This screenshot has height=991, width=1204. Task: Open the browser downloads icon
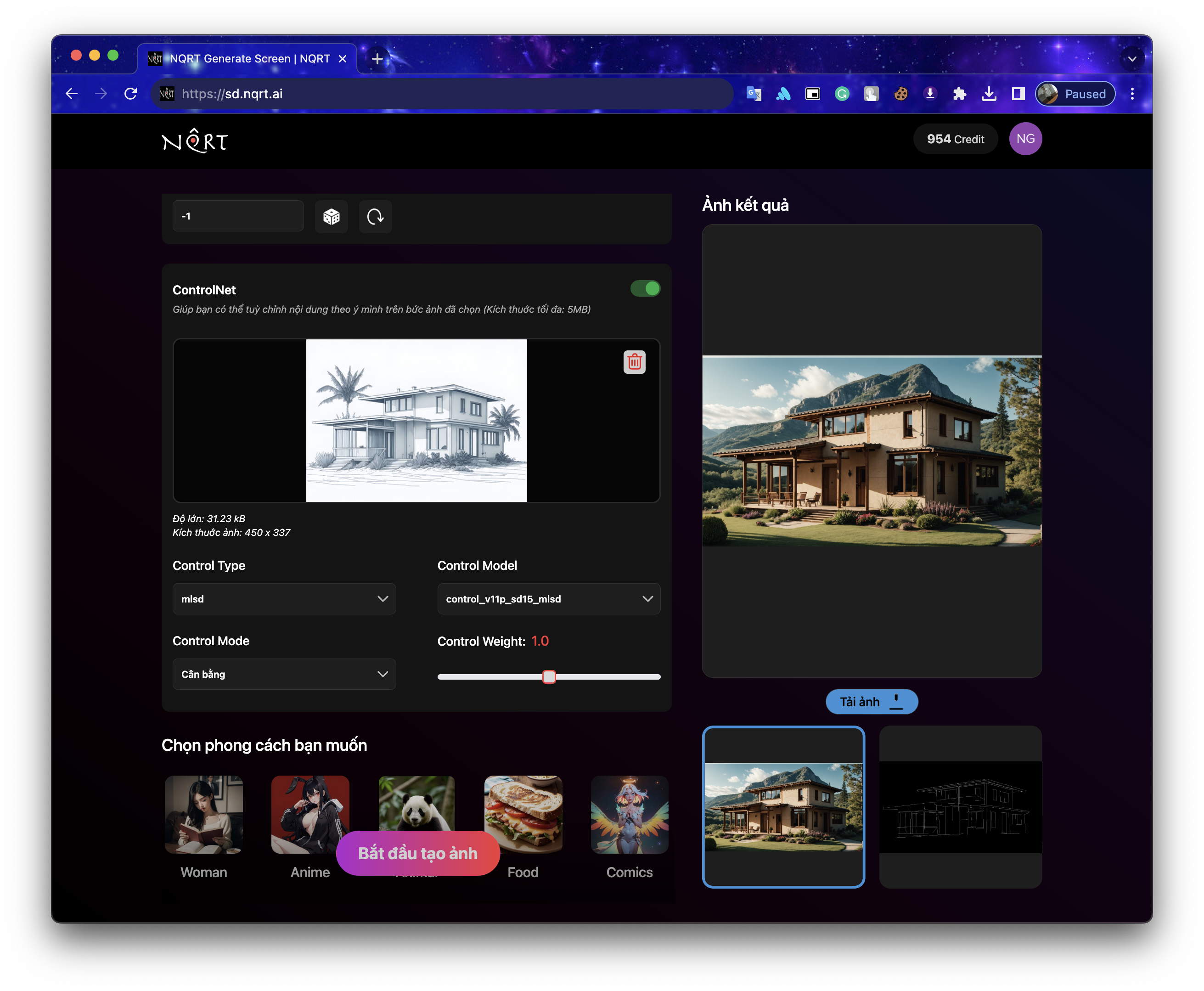989,94
